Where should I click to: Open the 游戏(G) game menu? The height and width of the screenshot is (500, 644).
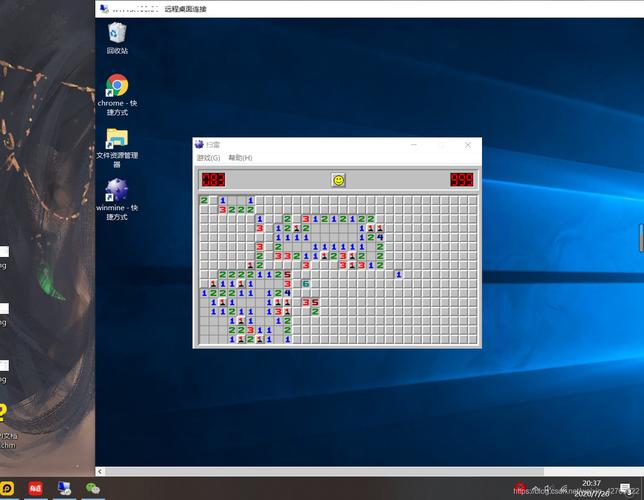(208, 158)
